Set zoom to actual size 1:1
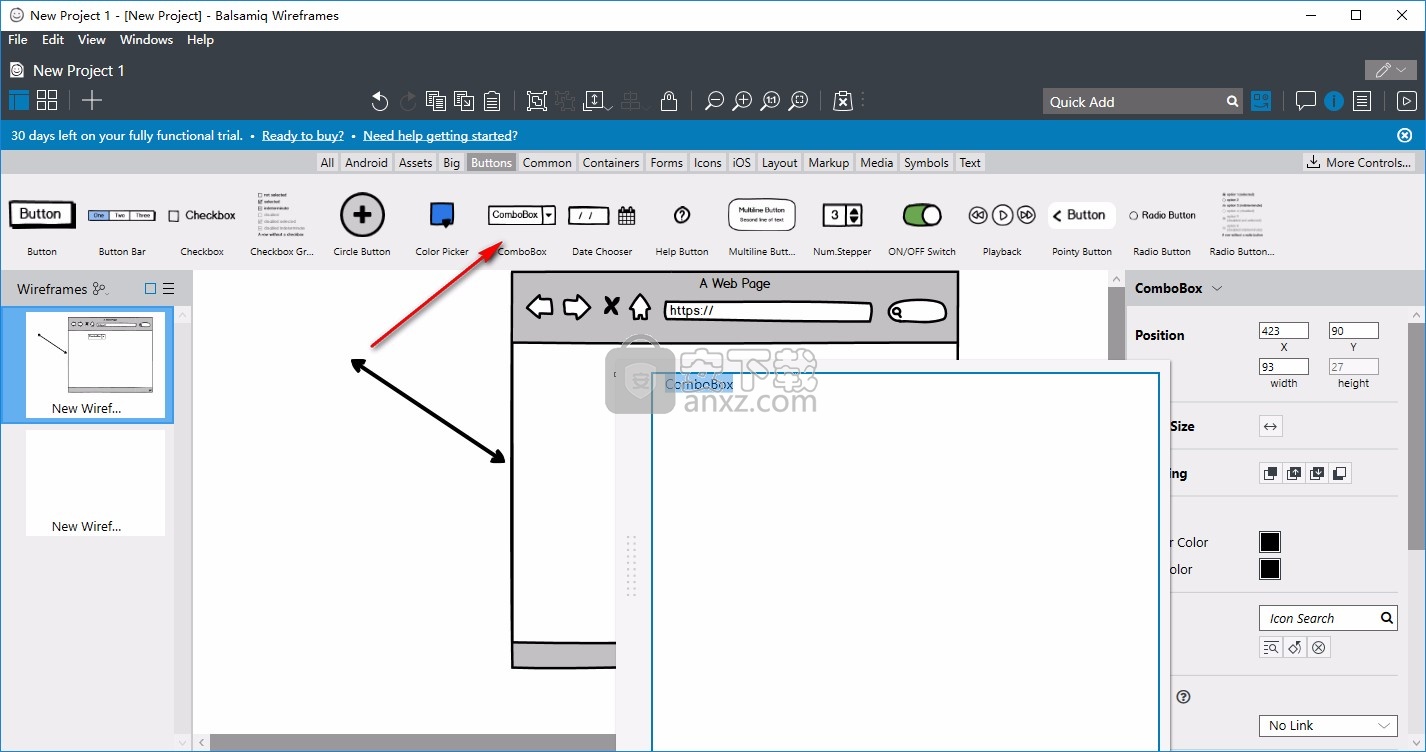1426x752 pixels. click(770, 101)
